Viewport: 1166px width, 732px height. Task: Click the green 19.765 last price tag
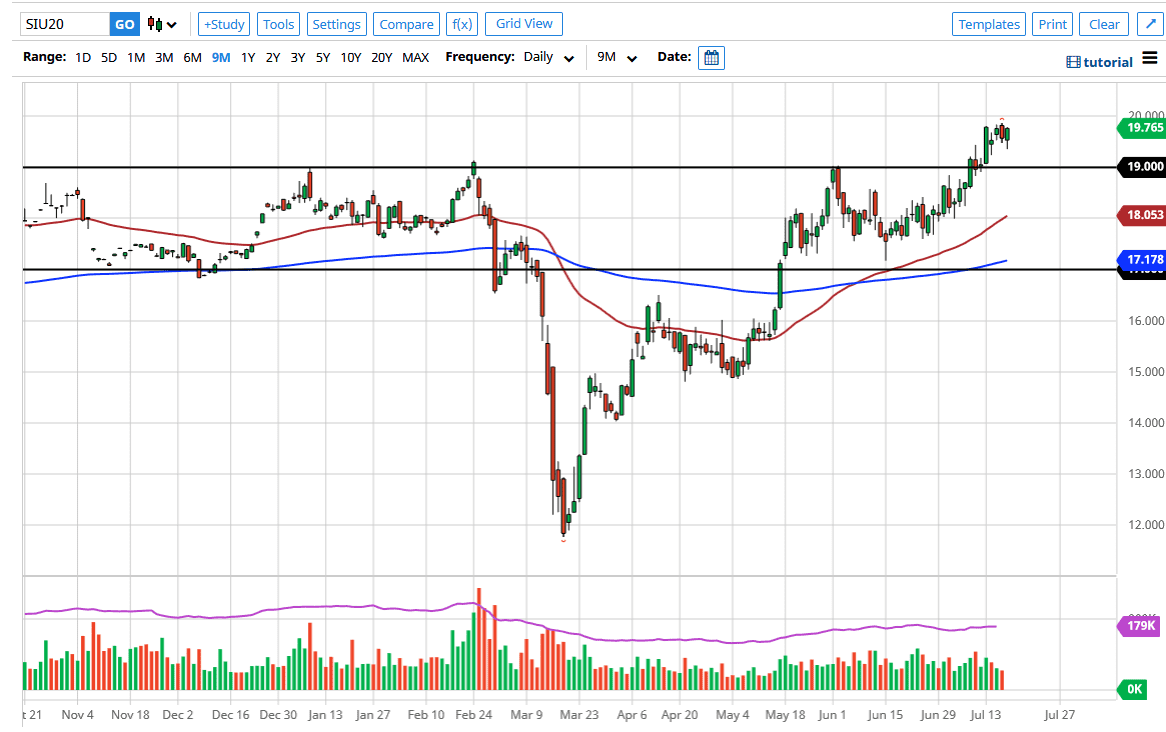pos(1140,128)
